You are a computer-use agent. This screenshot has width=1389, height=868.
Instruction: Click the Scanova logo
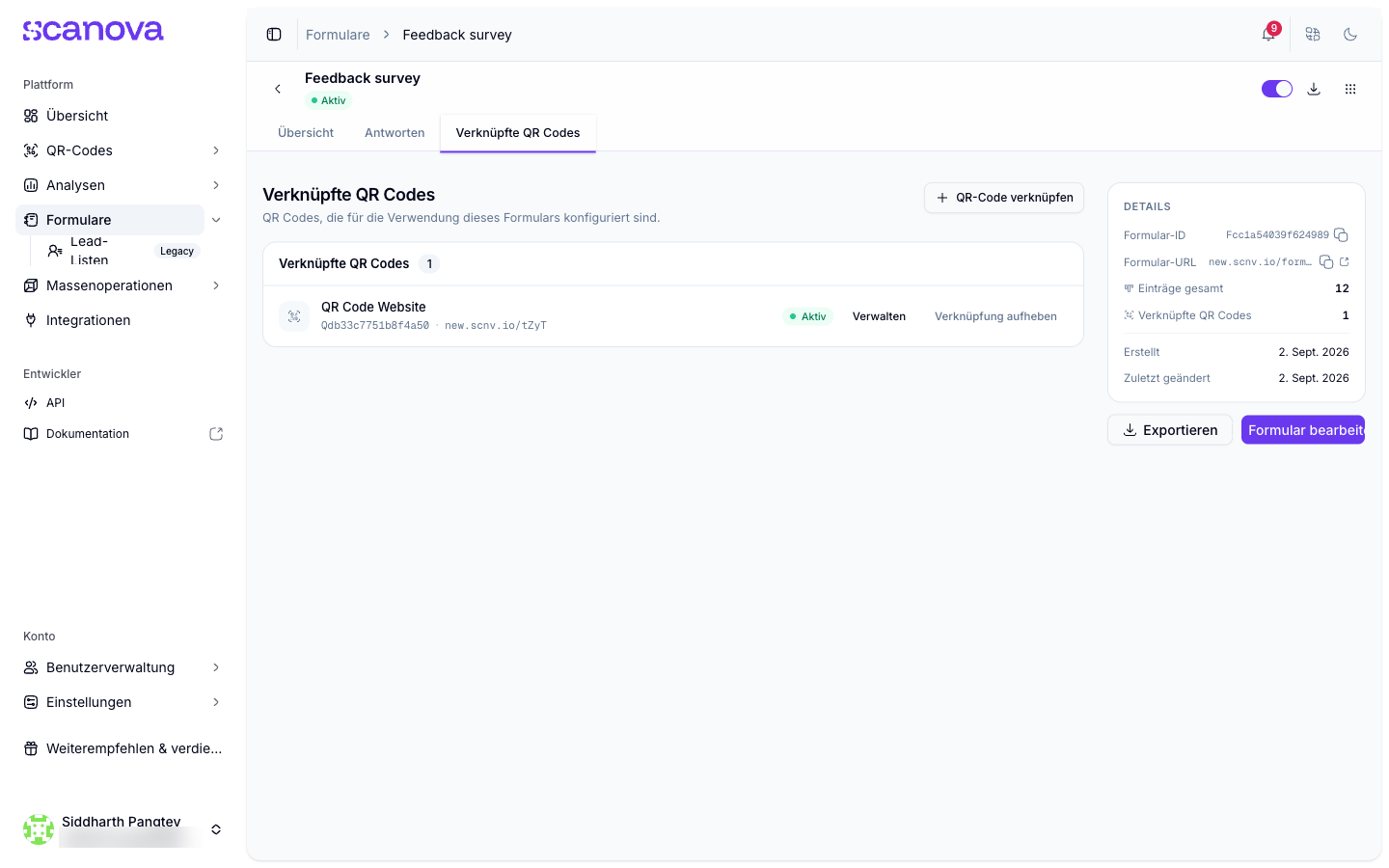[x=94, y=31]
